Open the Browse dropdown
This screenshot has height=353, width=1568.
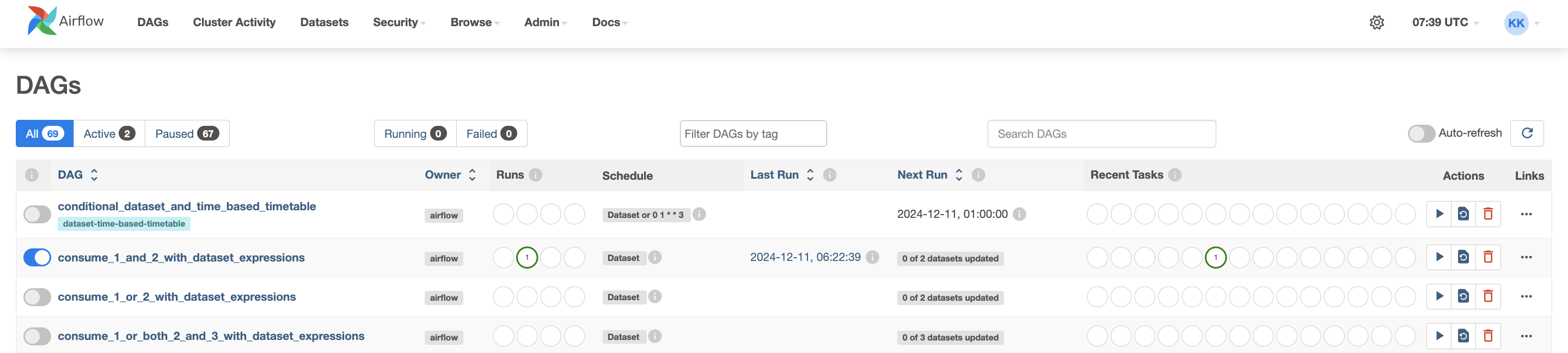tap(474, 22)
